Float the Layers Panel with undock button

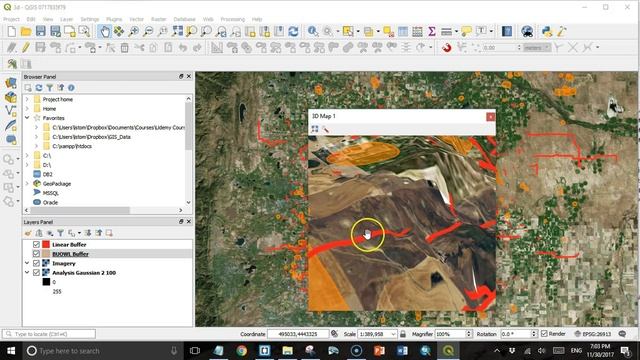[x=181, y=221]
